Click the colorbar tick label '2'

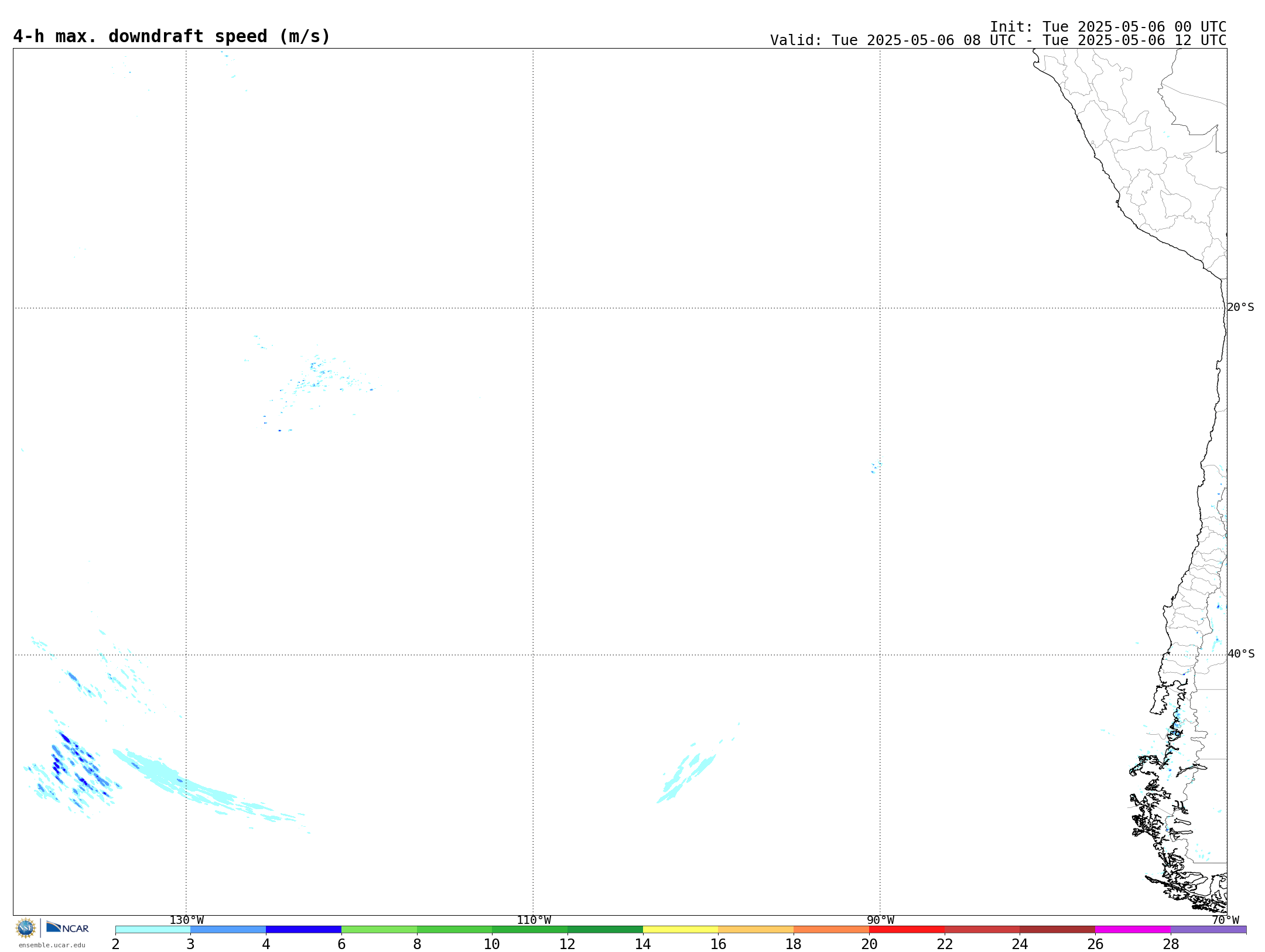(x=115, y=944)
